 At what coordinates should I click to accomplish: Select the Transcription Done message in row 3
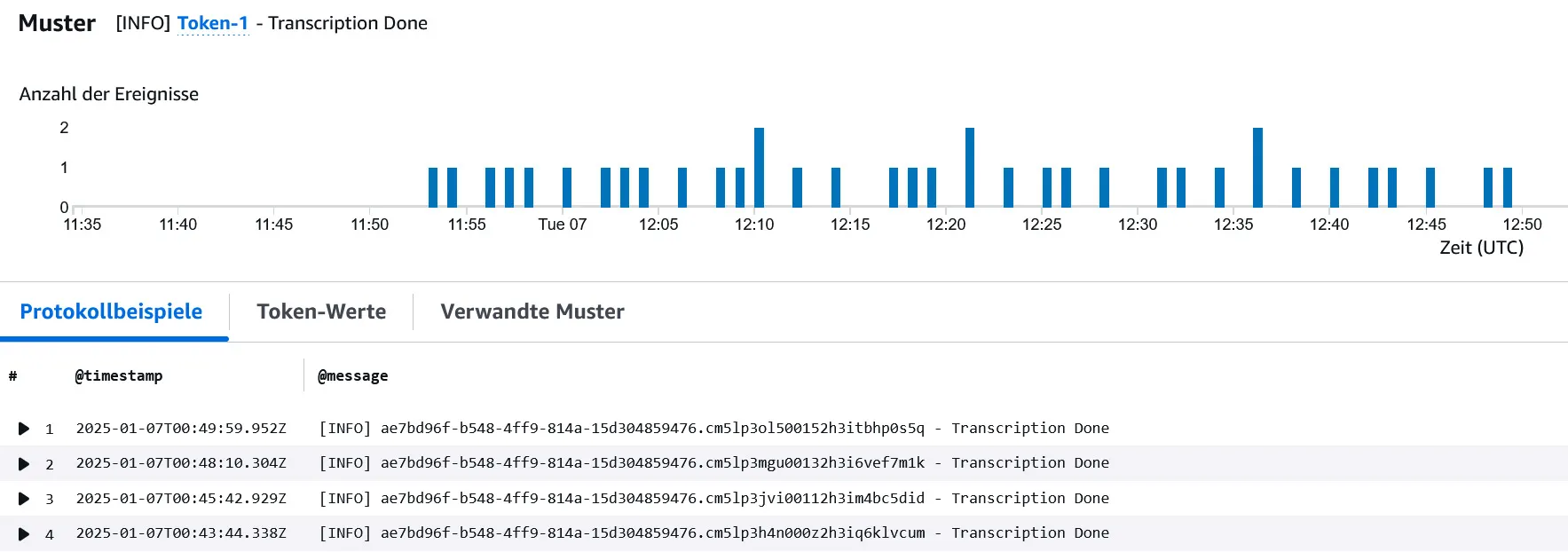[1031, 498]
